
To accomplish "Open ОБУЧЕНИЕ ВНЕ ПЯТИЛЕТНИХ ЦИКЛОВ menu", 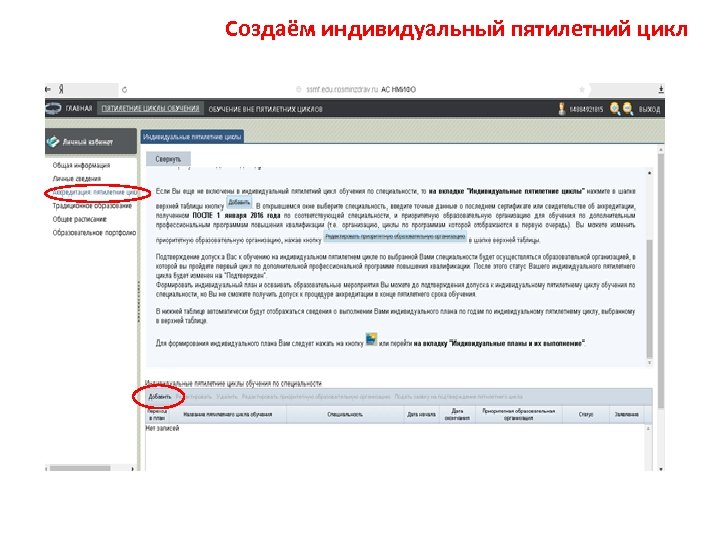I will click(265, 109).
